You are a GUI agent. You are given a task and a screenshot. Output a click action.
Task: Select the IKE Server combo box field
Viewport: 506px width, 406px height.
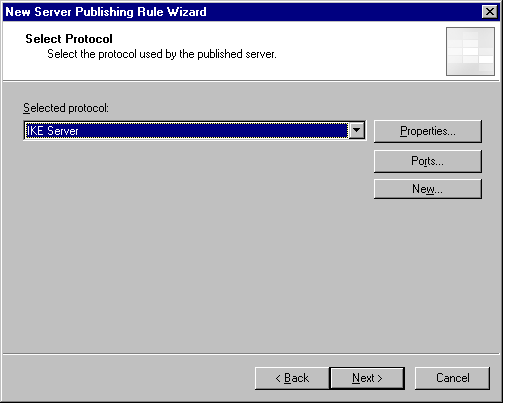(195, 130)
